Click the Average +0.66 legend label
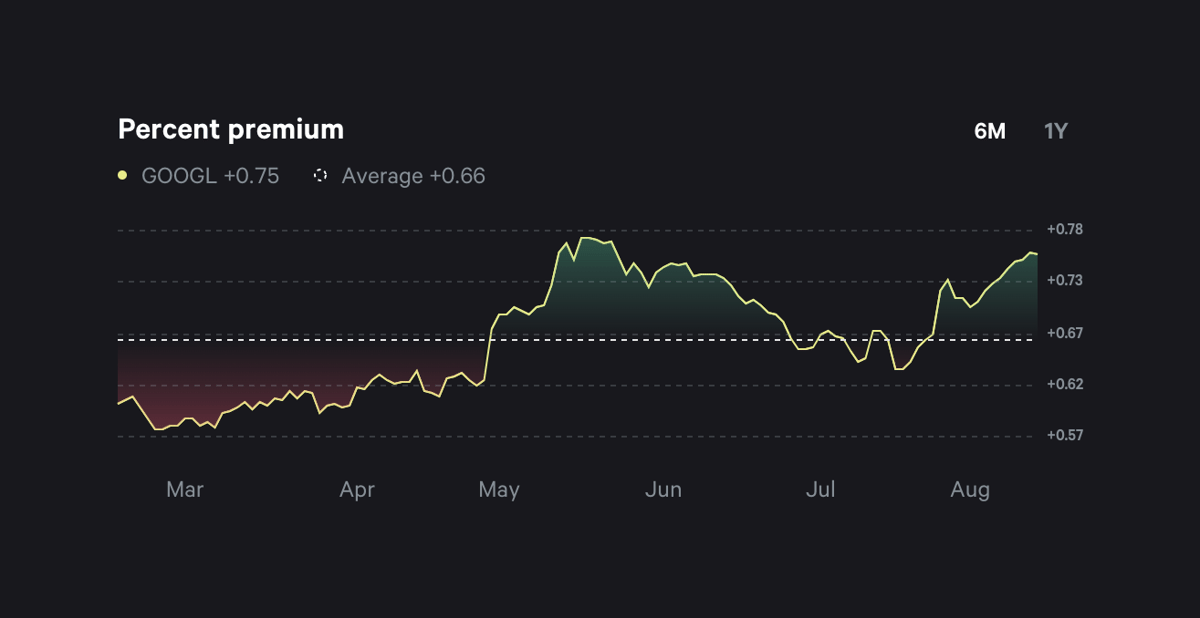This screenshot has height=618, width=1200. tap(413, 176)
